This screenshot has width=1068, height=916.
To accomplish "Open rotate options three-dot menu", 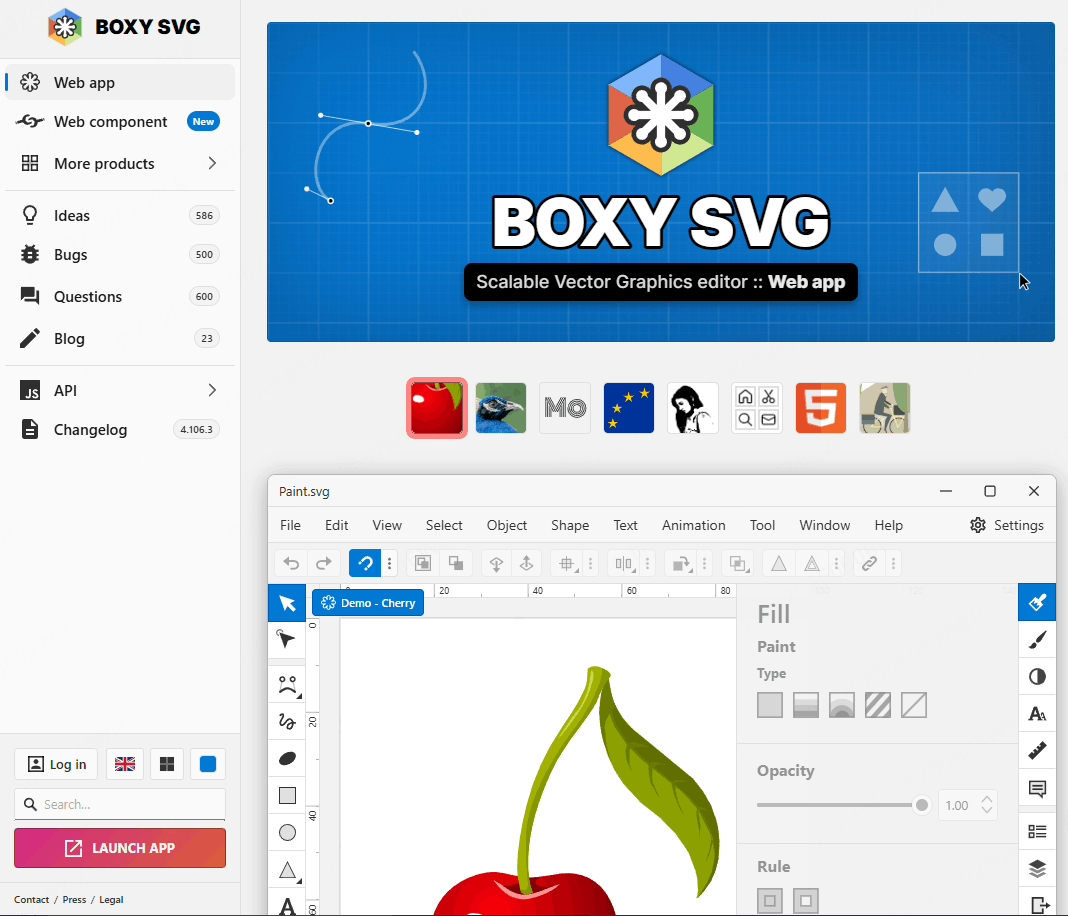I will pos(705,563).
